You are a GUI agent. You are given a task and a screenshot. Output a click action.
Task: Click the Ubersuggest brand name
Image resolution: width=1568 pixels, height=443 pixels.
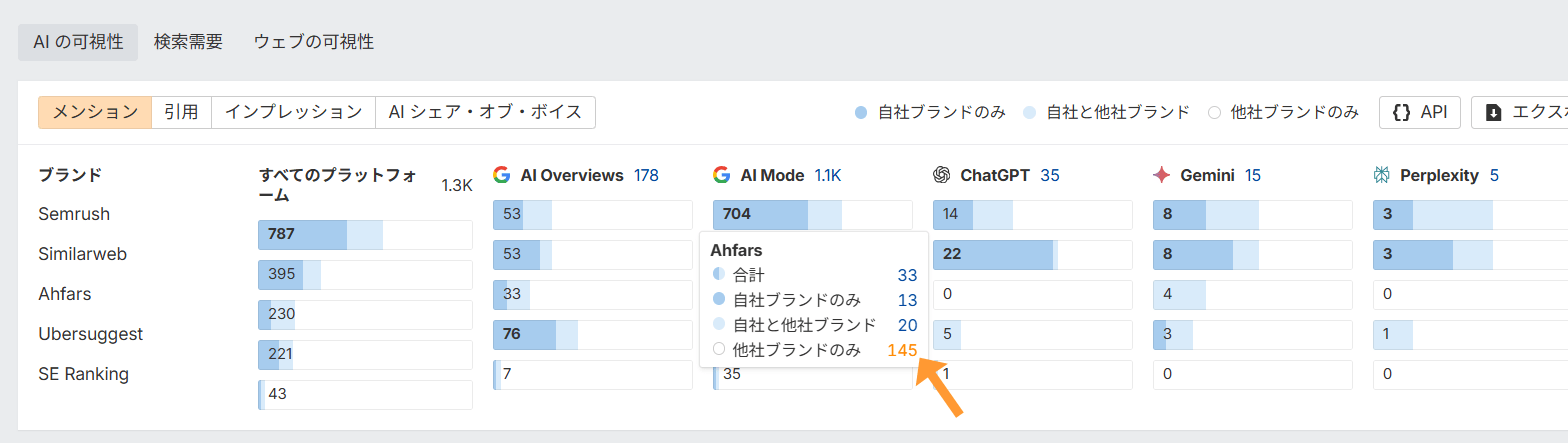[91, 334]
